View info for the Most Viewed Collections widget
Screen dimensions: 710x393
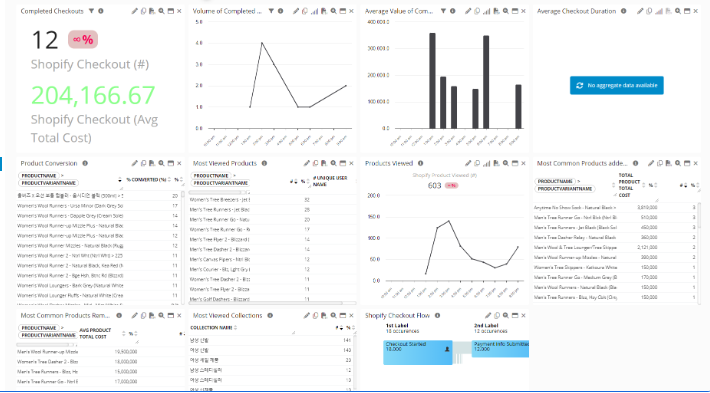click(270, 315)
